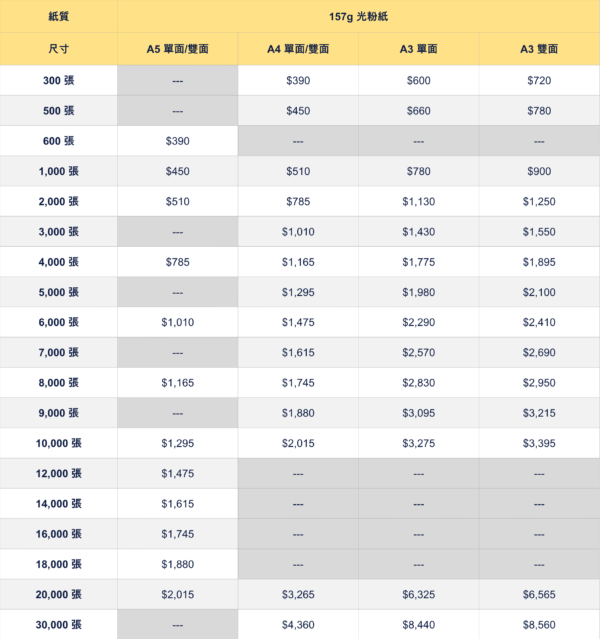Viewport: 600px width, 639px height.
Task: Select the $450 price in the 1,000 張 row
Action: pos(178,171)
